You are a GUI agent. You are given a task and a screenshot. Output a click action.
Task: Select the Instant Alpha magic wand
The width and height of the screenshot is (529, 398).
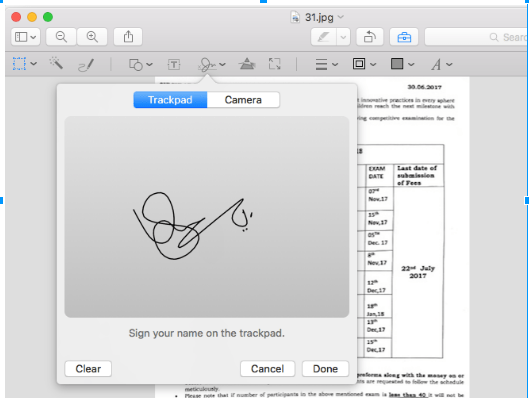pos(56,63)
